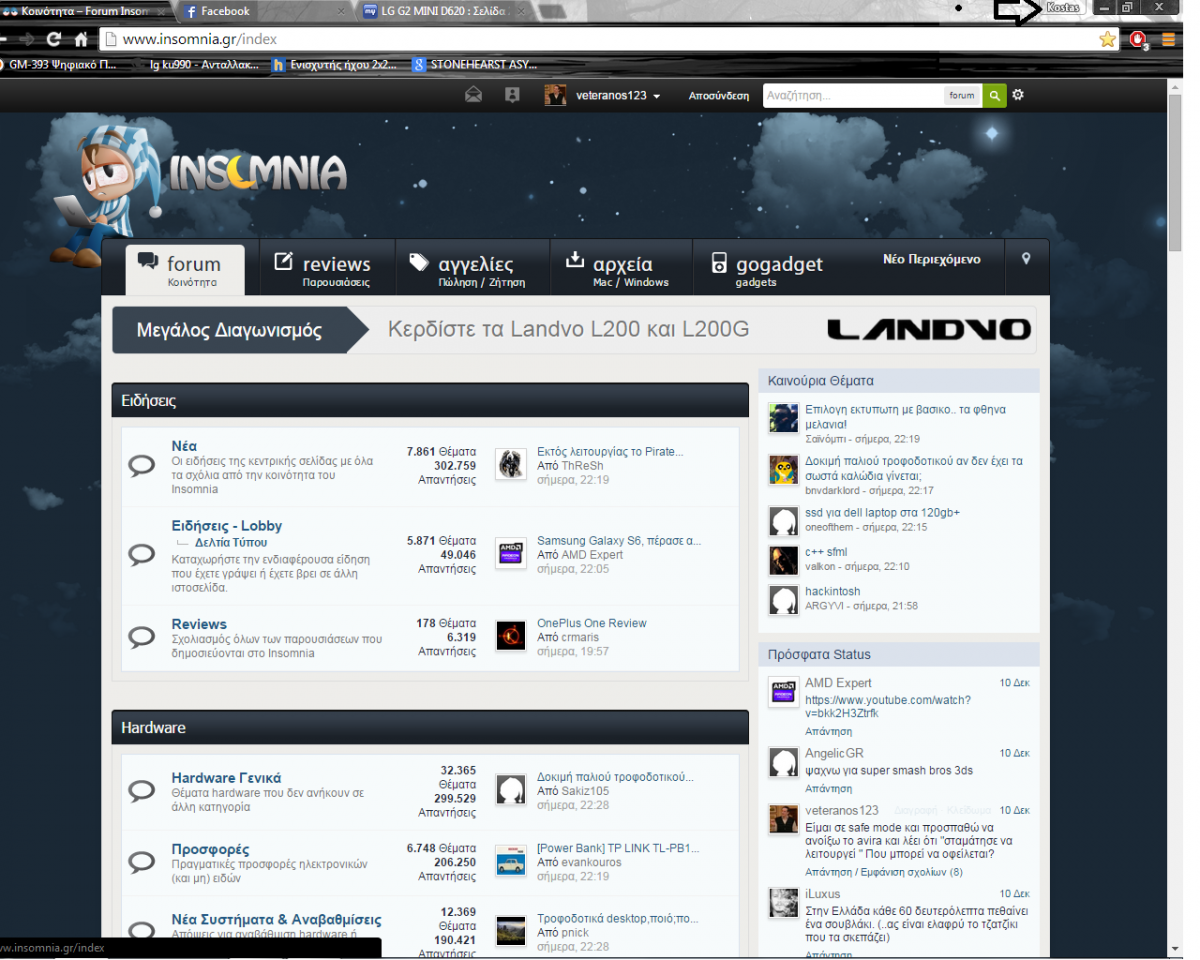Open the Προσφορές forum

pyautogui.click(x=210, y=849)
